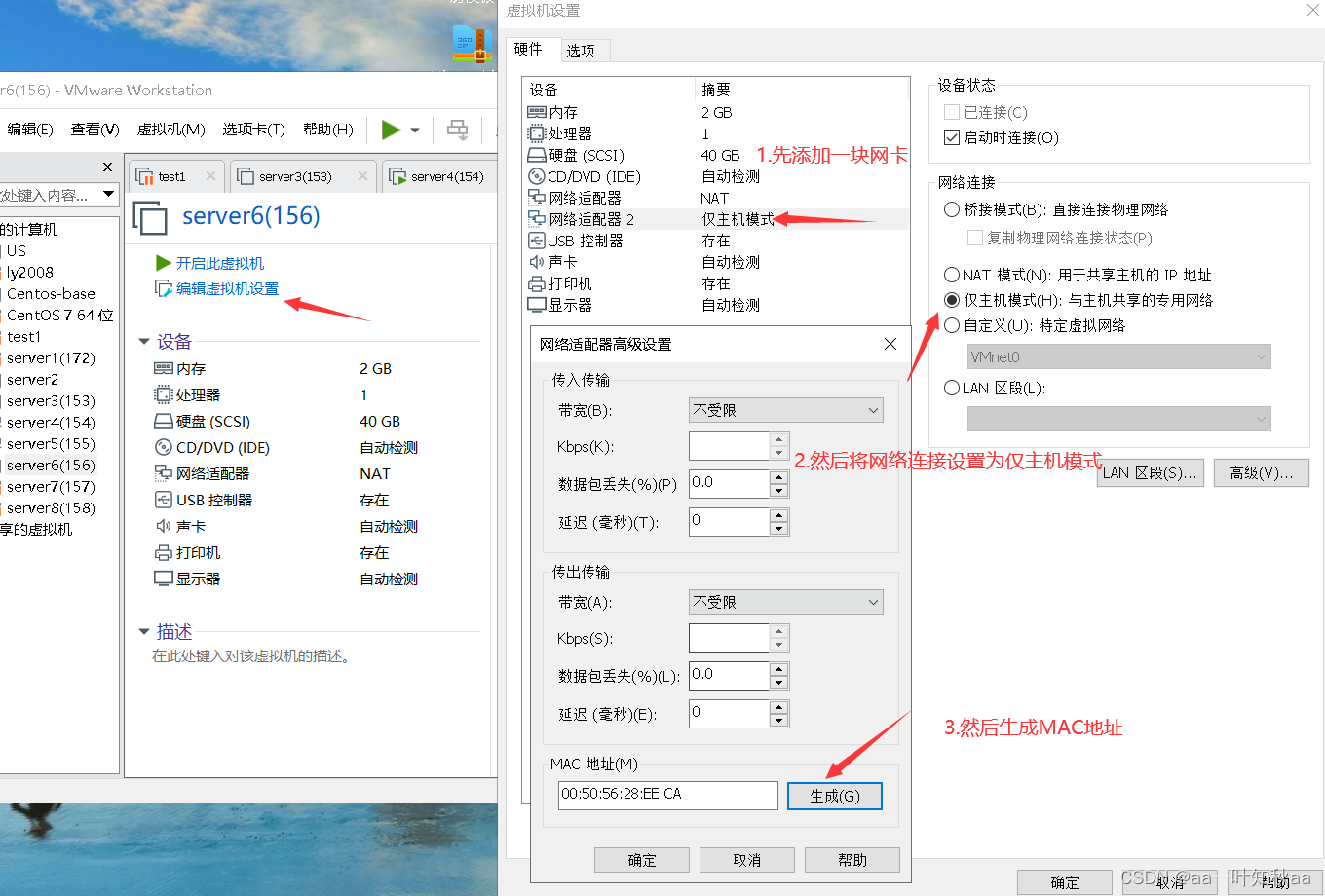Click LAN 区段(S)... button

coord(1151,473)
